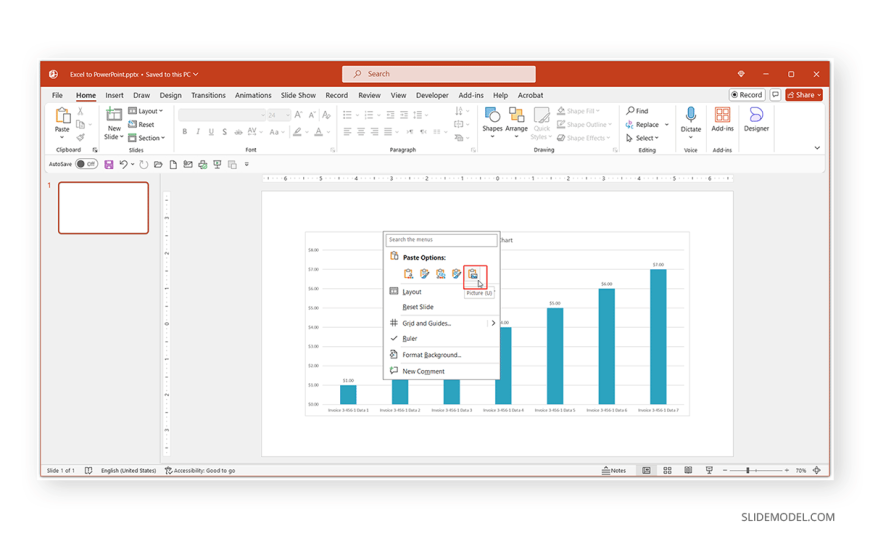Select the Format Painter brush icon
870x539 pixels.
(80, 137)
